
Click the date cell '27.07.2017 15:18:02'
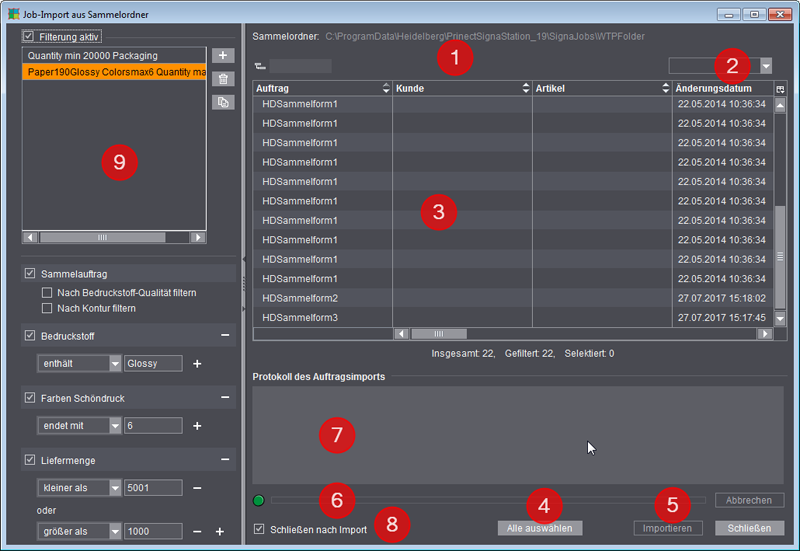point(722,298)
